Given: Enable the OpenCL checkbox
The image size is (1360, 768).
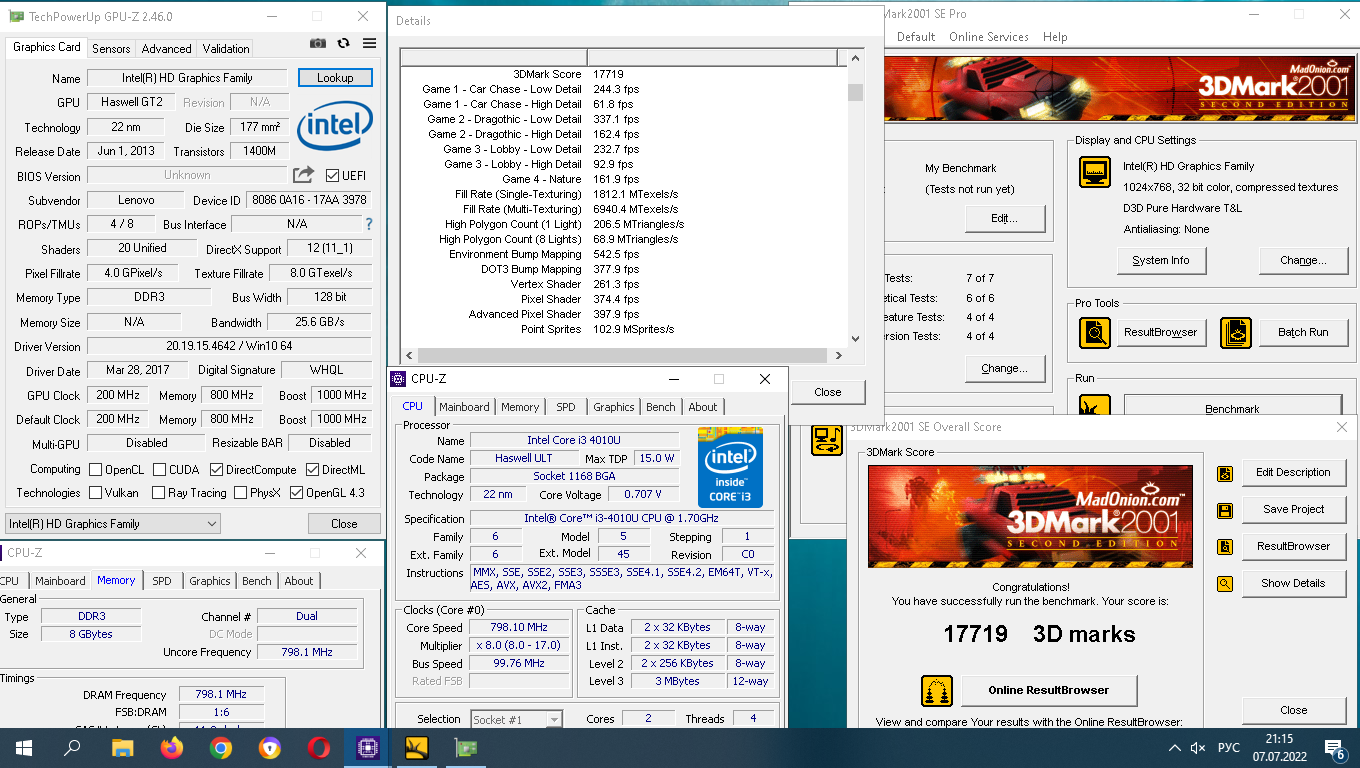Looking at the screenshot, I should tap(96, 470).
